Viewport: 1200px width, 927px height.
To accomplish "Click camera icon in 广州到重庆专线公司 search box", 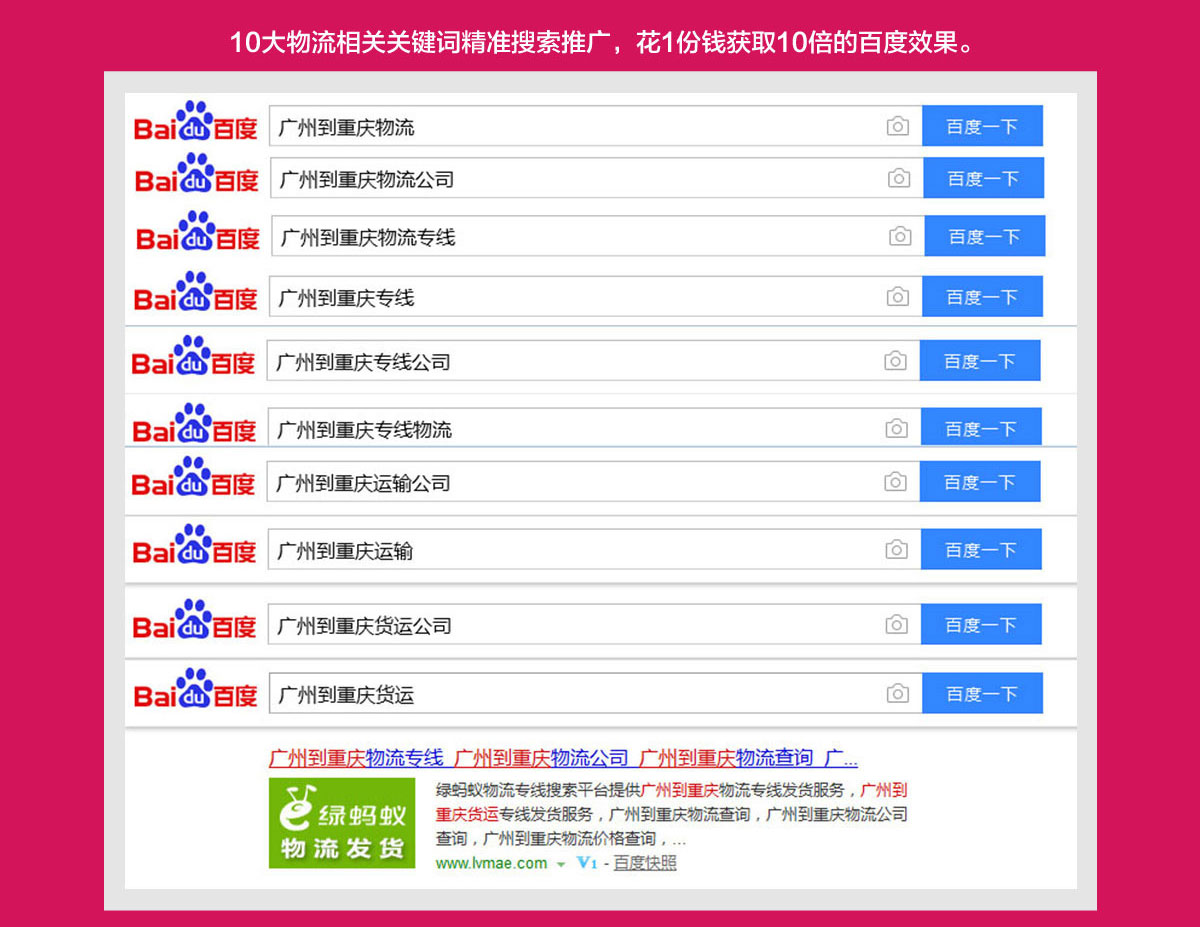I will click(895, 361).
